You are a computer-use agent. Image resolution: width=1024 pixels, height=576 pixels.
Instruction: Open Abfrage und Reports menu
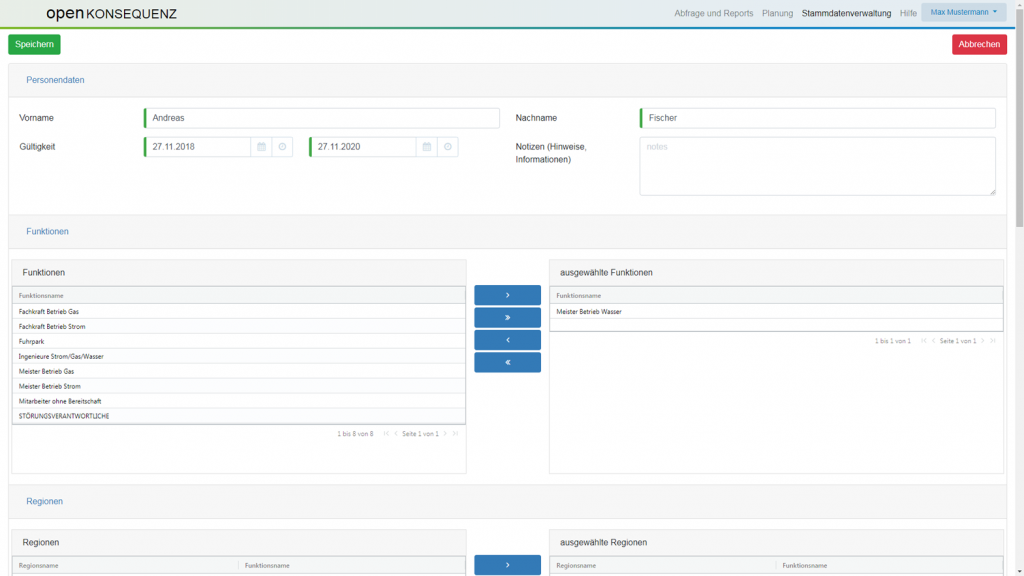713,13
